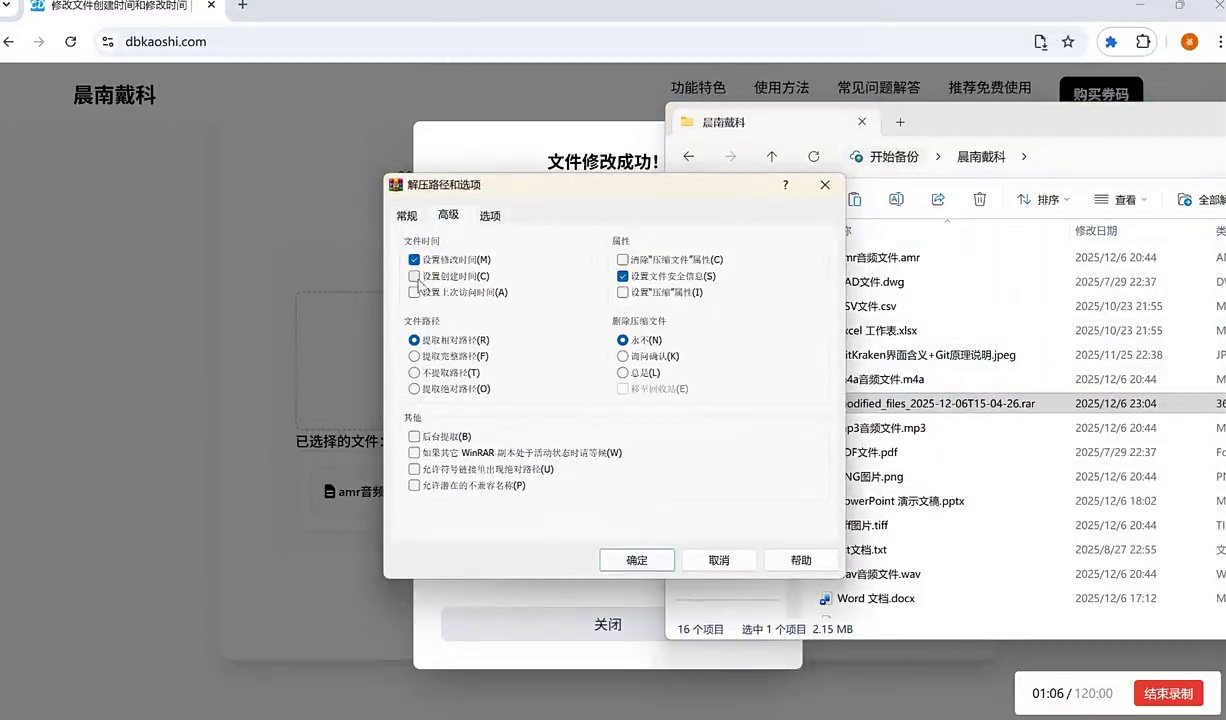
Task: Click the 全部解压 extract-all icon in Explorer
Action: click(1185, 200)
